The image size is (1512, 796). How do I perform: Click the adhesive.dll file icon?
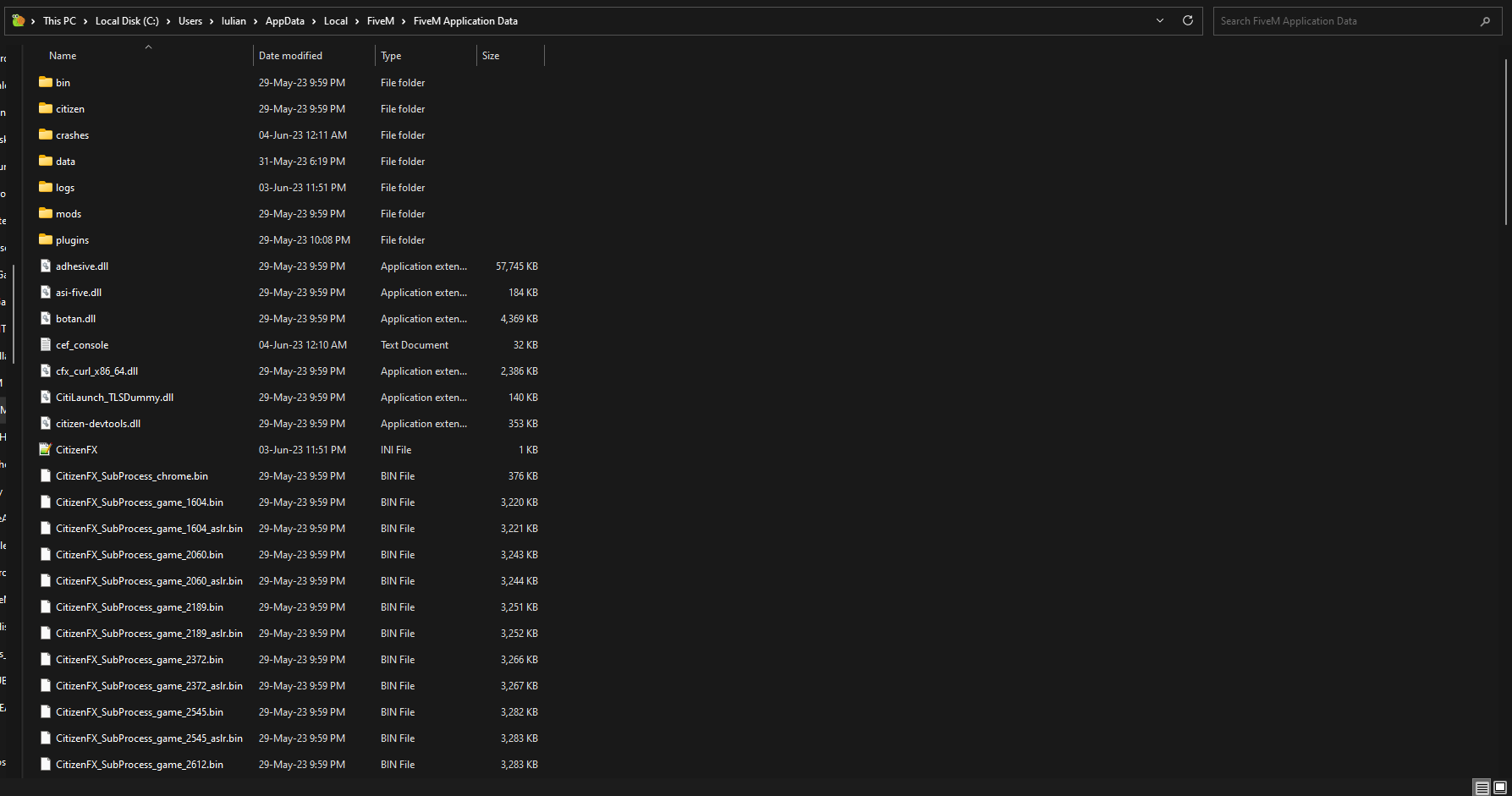pos(46,266)
